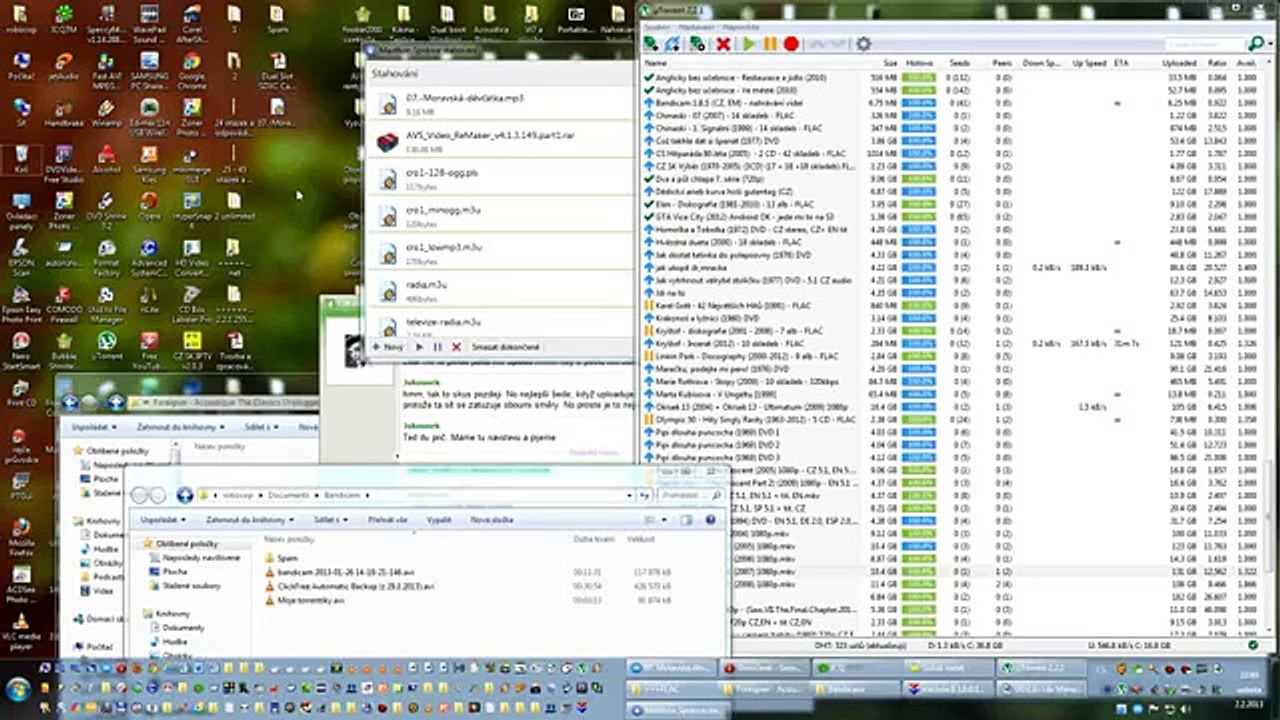
Task: Expand Sdílet s dropdown in the Bandicam window
Action: pos(329,520)
